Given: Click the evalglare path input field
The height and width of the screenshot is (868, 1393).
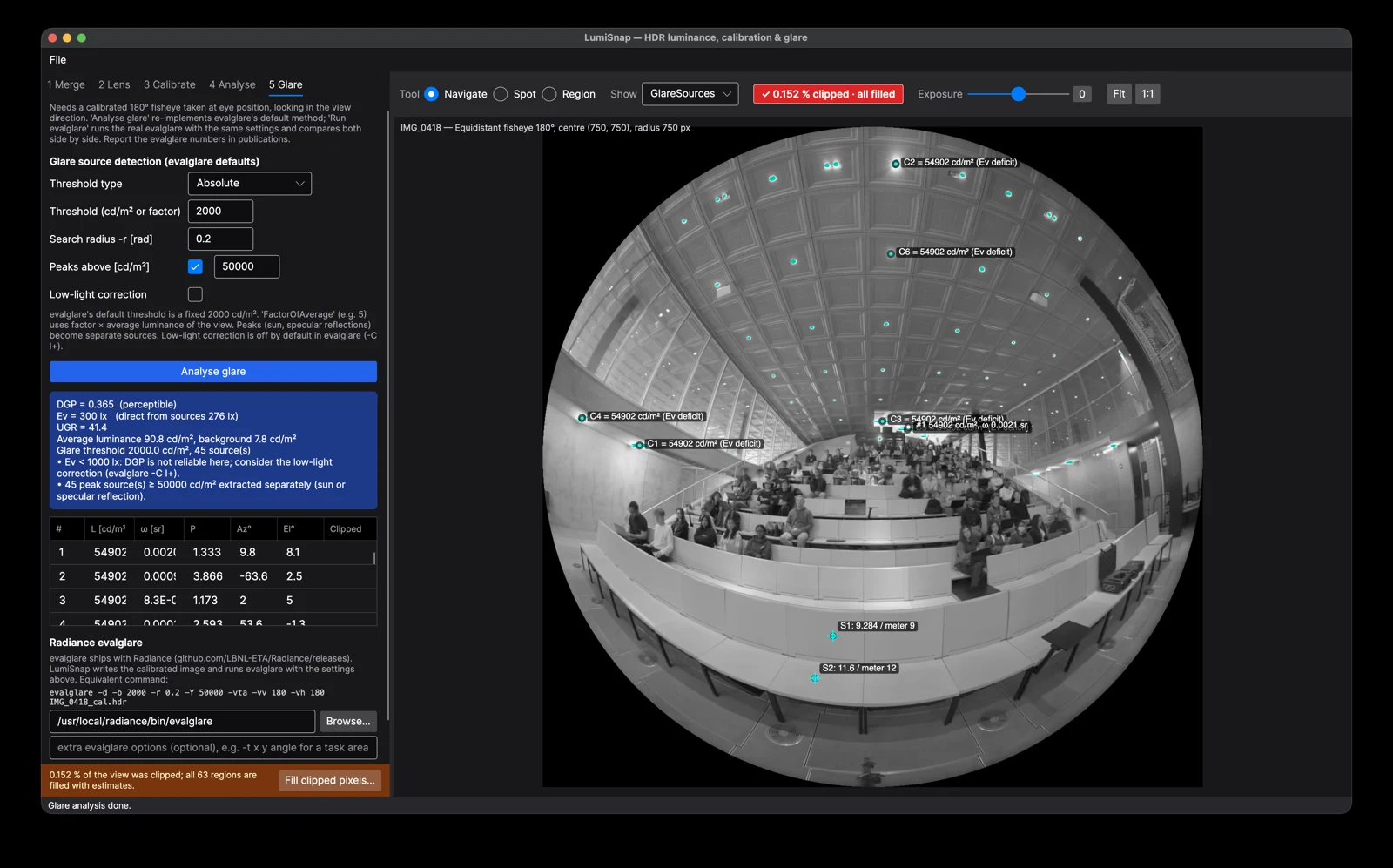Looking at the screenshot, I should point(182,722).
